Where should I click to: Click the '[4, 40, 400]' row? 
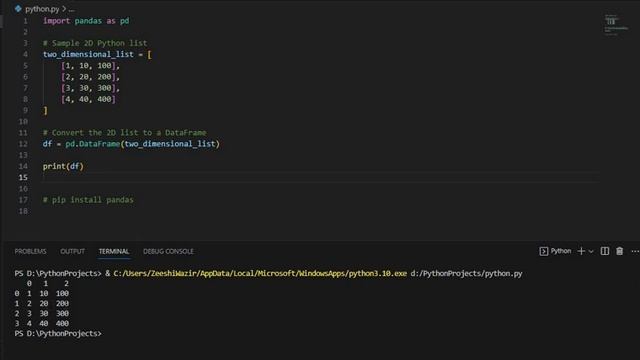click(88, 99)
